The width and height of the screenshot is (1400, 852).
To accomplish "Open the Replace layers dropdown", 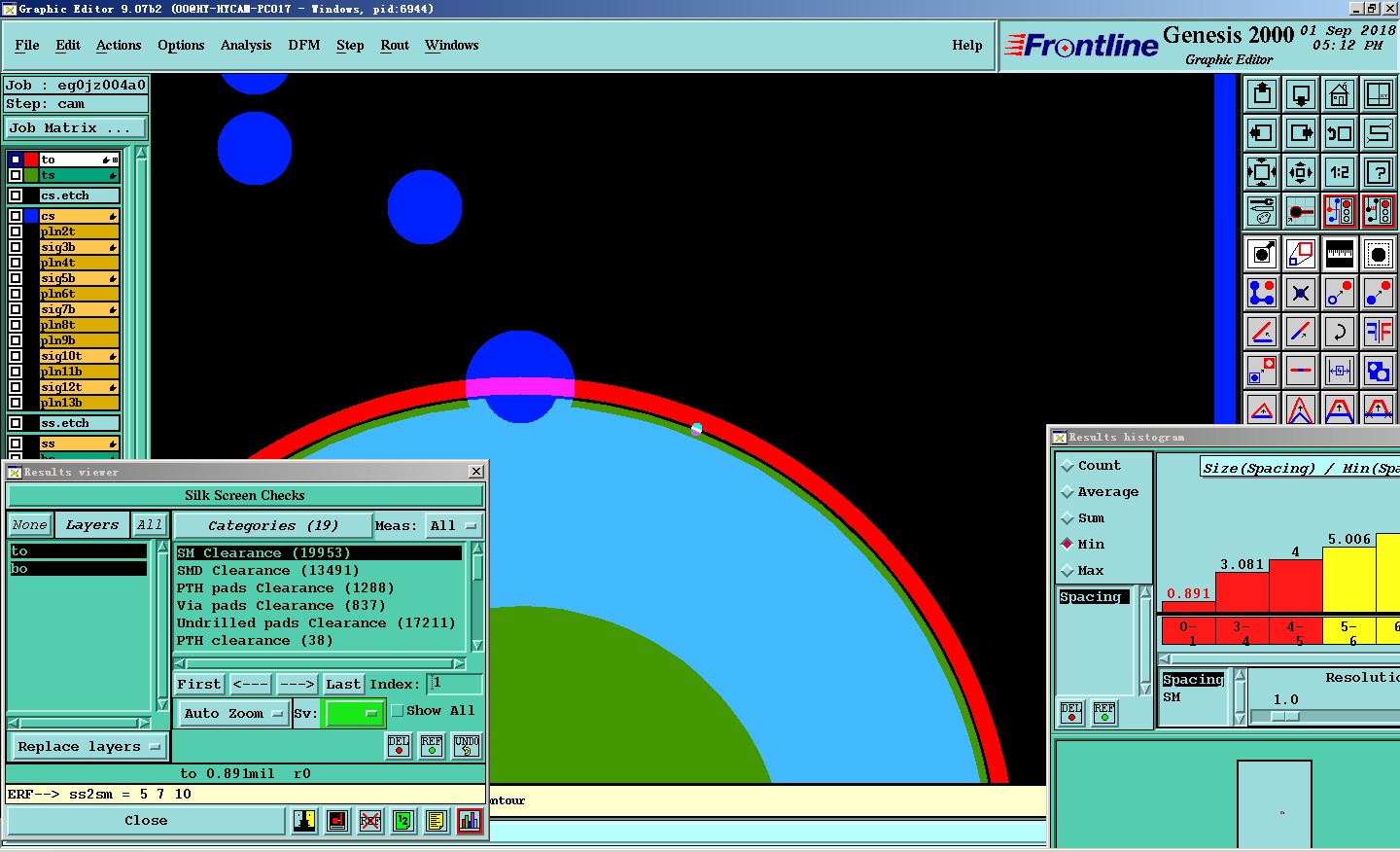I will tap(87, 747).
